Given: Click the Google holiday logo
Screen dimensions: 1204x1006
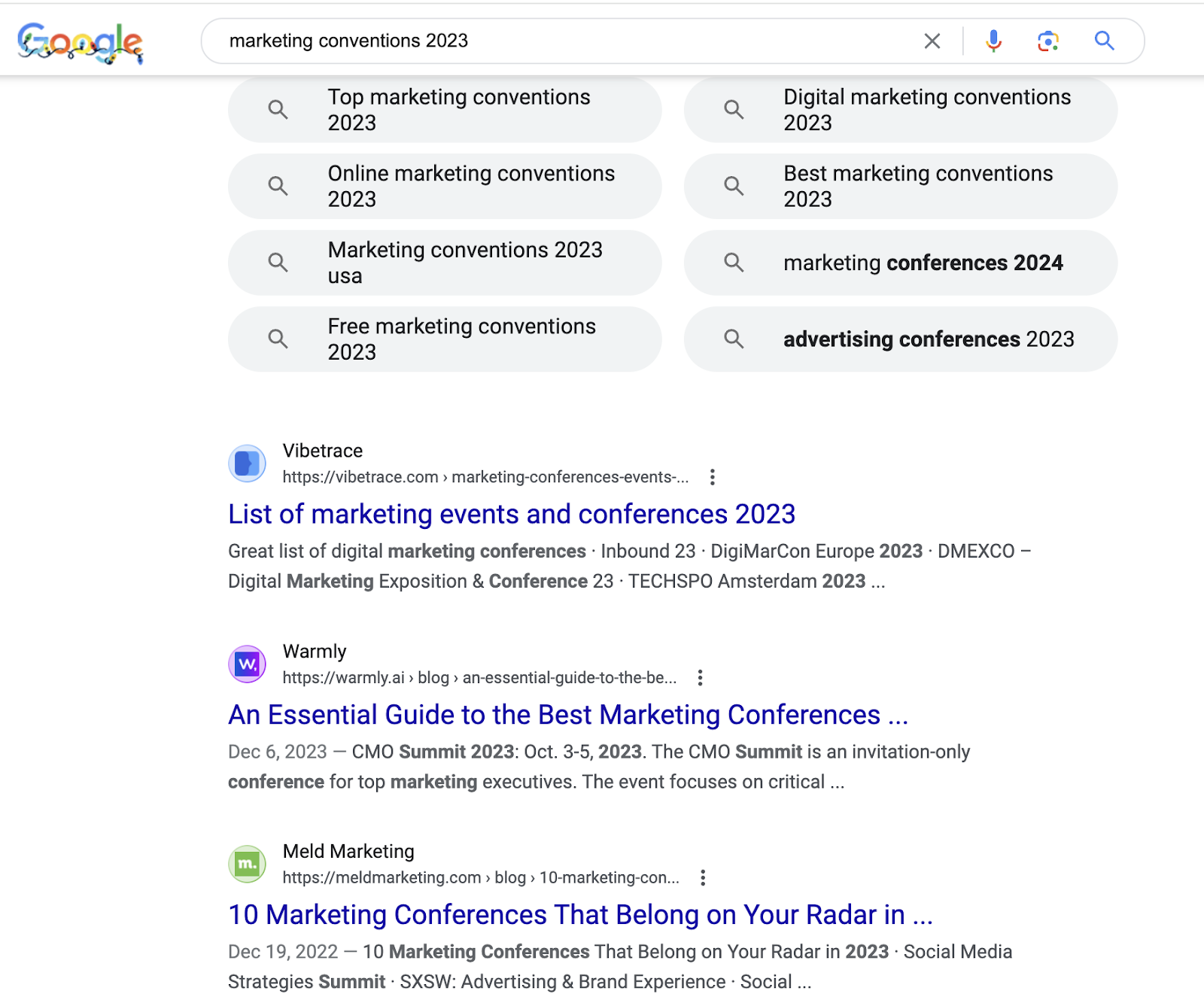Looking at the screenshot, I should 80,42.
